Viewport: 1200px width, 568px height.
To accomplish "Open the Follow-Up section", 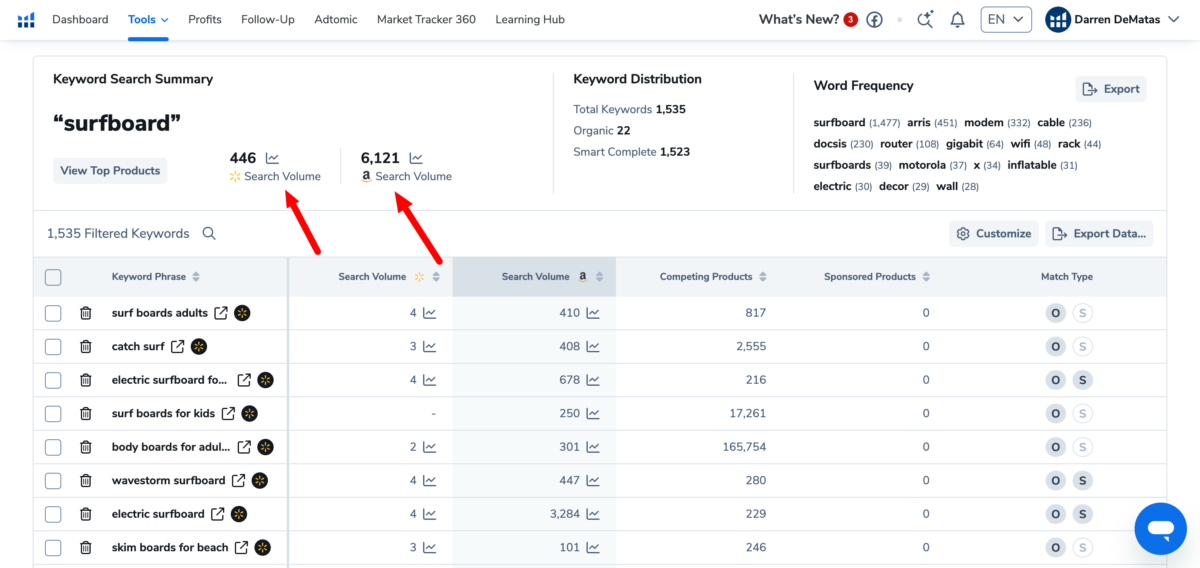I will click(268, 20).
